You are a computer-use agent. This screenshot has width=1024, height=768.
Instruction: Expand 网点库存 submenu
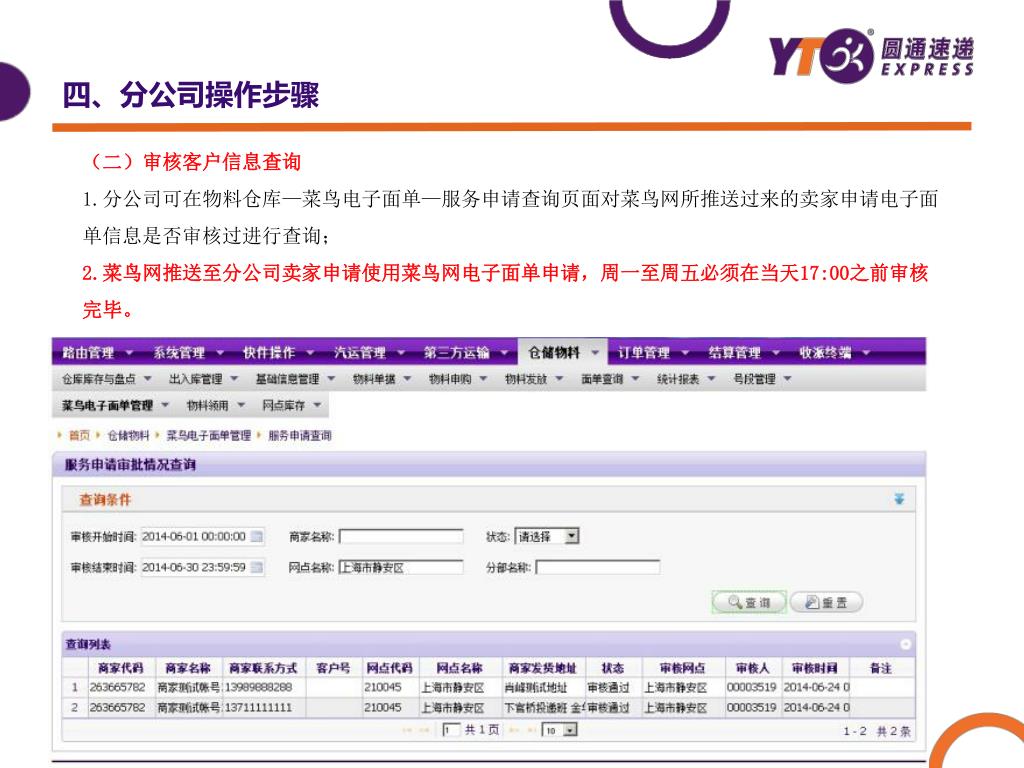pos(292,406)
